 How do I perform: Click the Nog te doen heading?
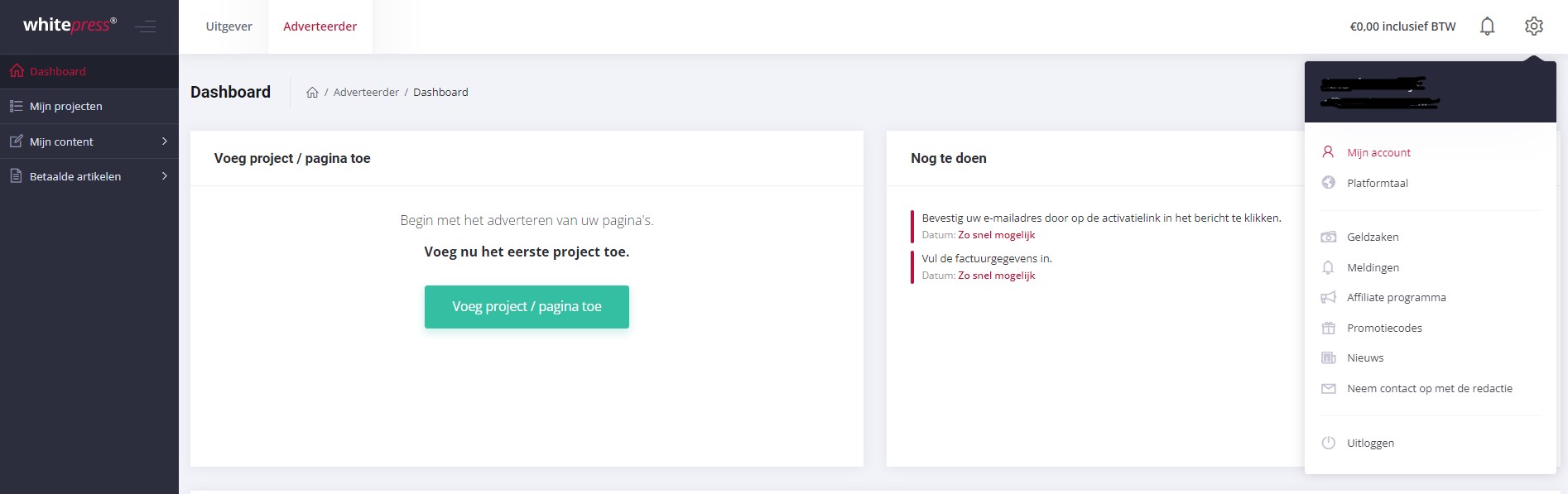(x=949, y=158)
